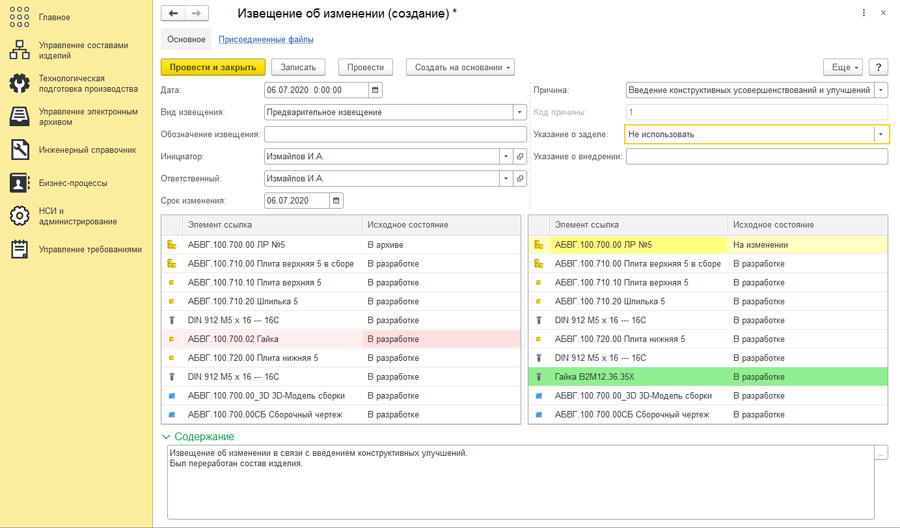Open the linked Инициатор record button

click(520, 157)
